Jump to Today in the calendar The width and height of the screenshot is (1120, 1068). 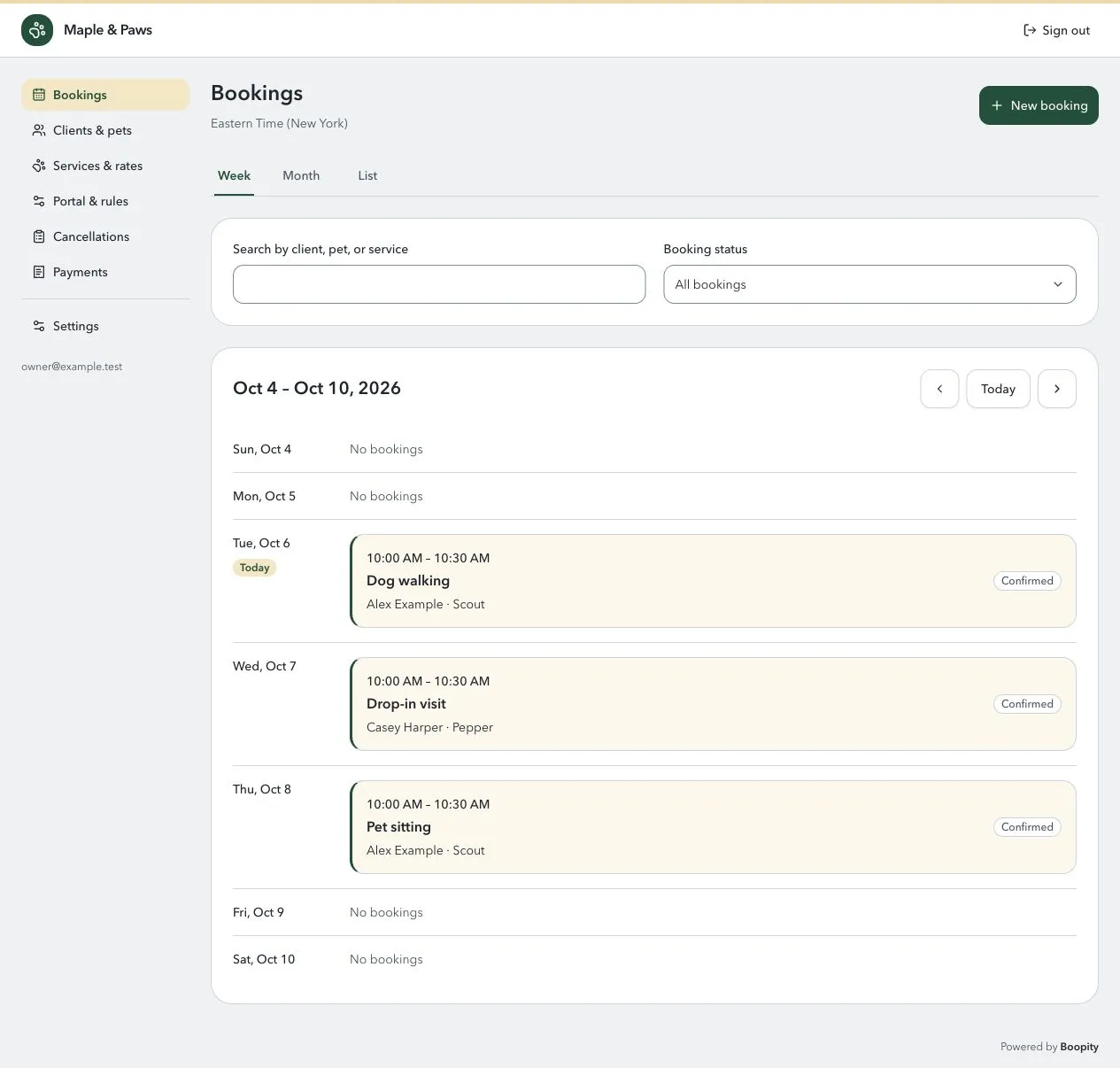click(x=998, y=389)
